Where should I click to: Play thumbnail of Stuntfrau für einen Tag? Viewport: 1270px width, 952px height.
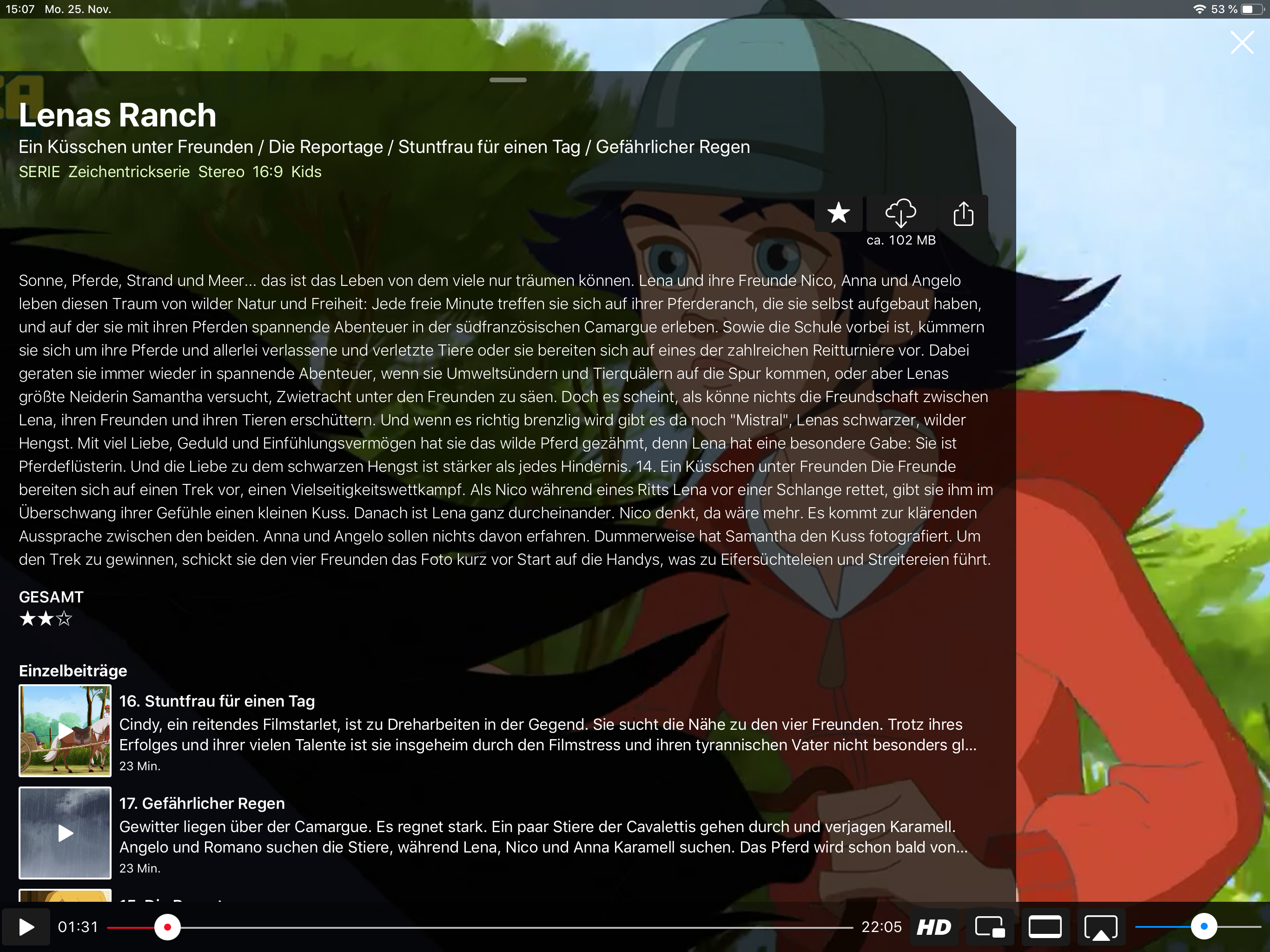pyautogui.click(x=65, y=731)
